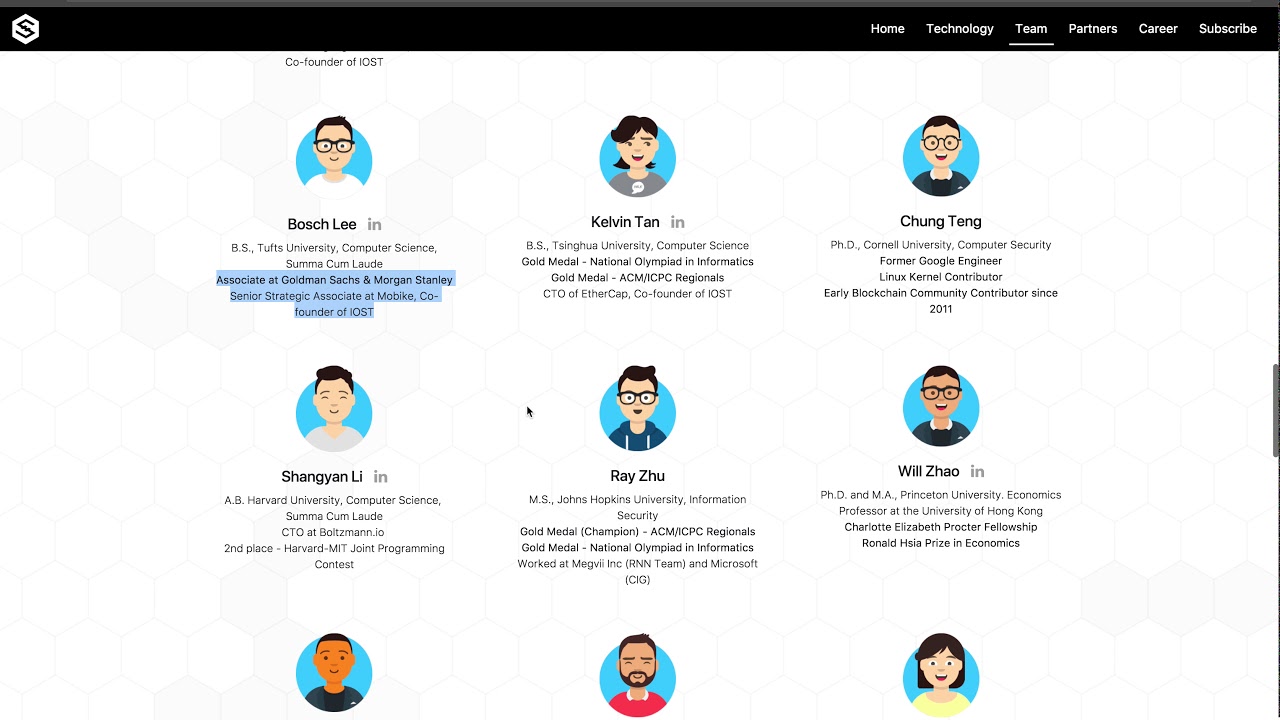The width and height of the screenshot is (1280, 720).
Task: Click 'CTO at Boltzmann.io' text
Action: (333, 532)
